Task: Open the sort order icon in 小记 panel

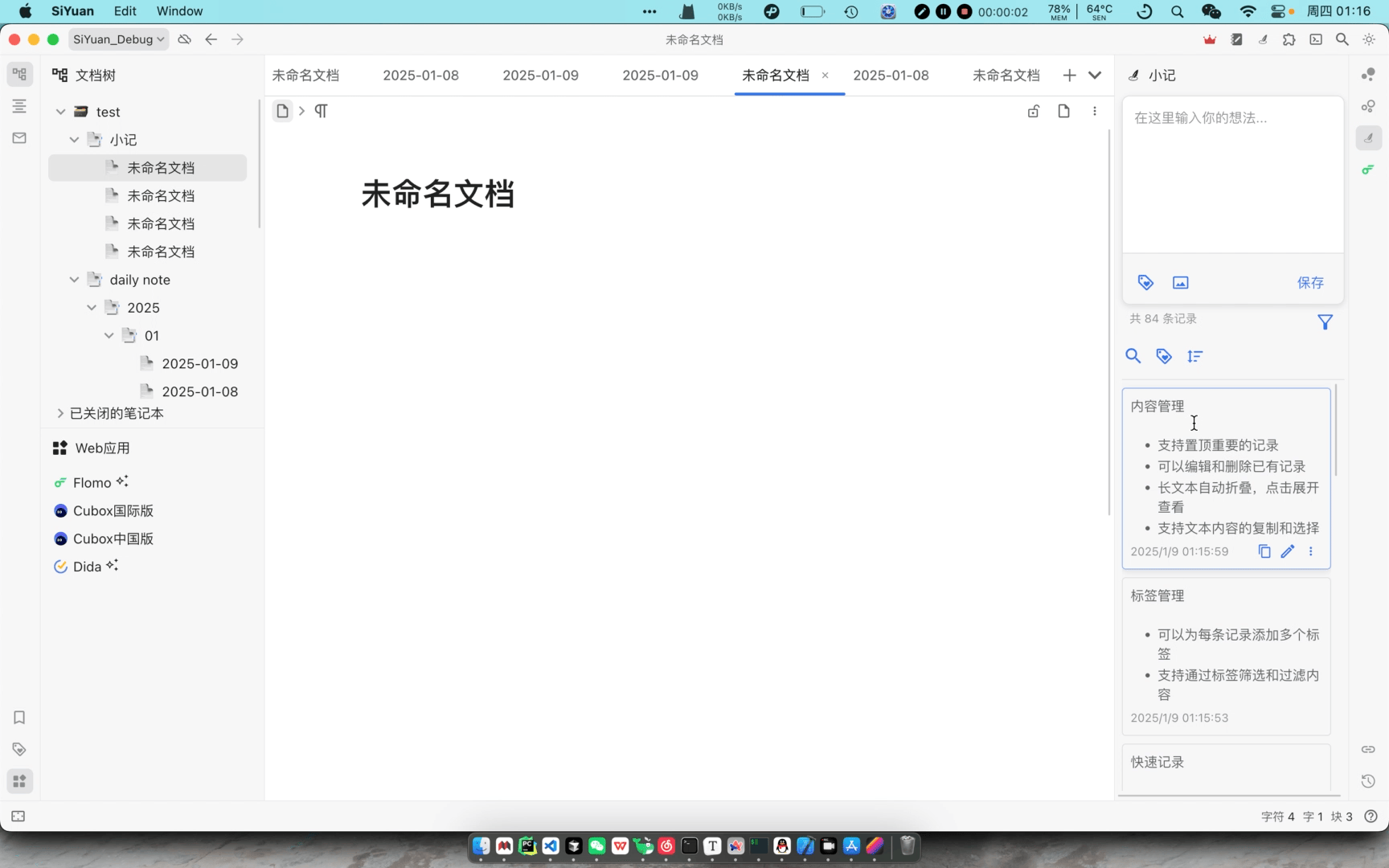Action: point(1195,356)
